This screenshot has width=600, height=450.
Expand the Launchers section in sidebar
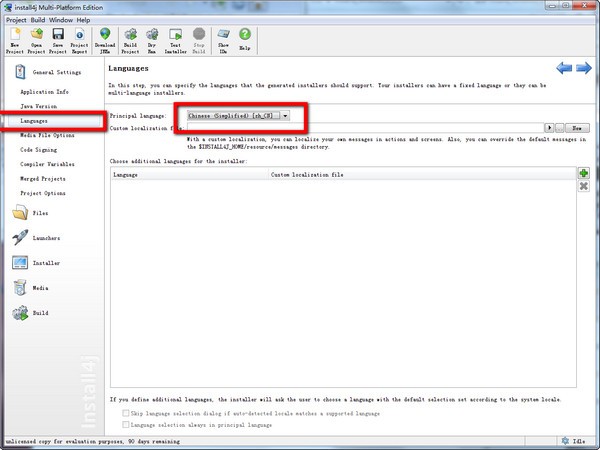click(46, 238)
